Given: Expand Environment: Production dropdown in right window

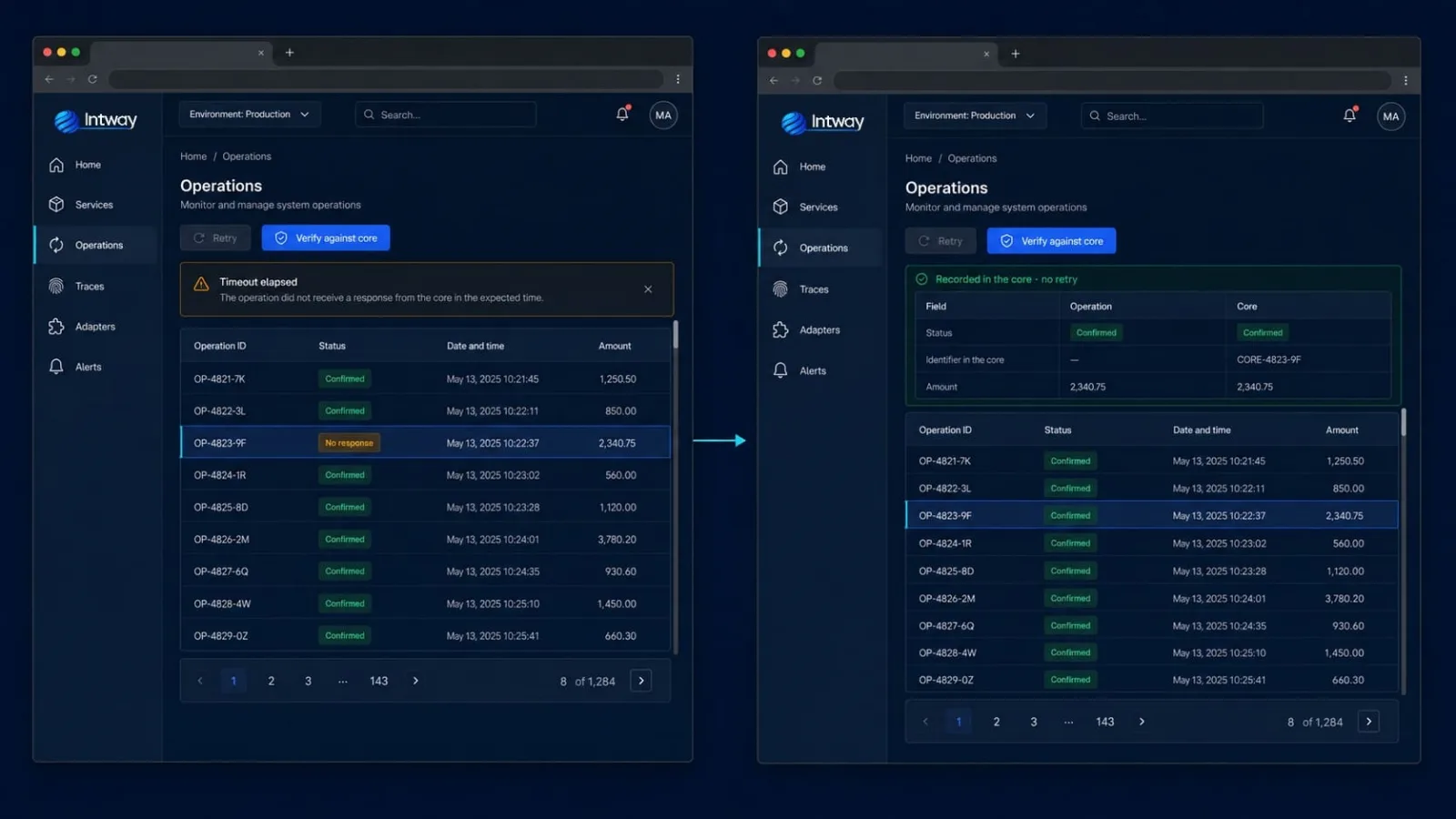Looking at the screenshot, I should pyautogui.click(x=975, y=116).
